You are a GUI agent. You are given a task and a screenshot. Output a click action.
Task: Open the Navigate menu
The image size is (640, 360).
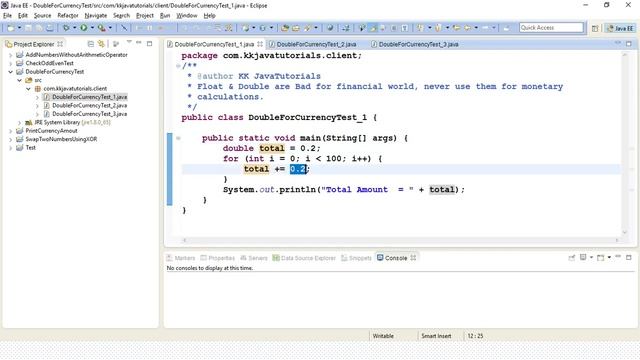tap(96, 16)
